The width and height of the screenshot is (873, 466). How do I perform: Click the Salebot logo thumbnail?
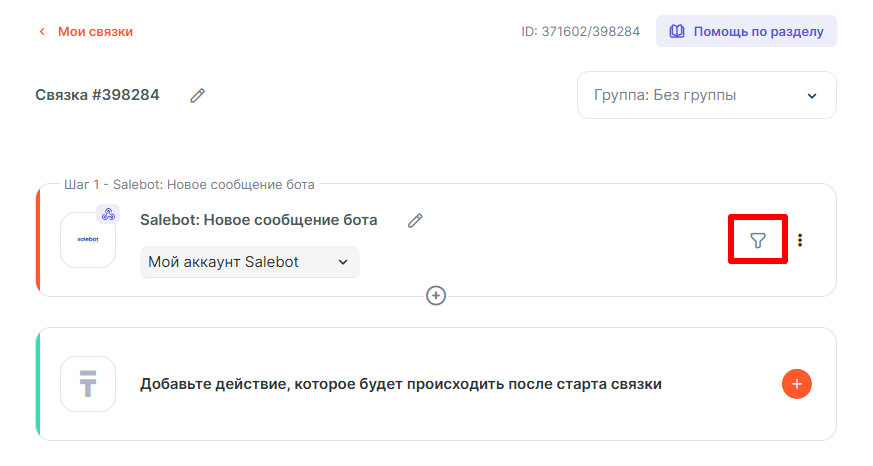point(88,241)
